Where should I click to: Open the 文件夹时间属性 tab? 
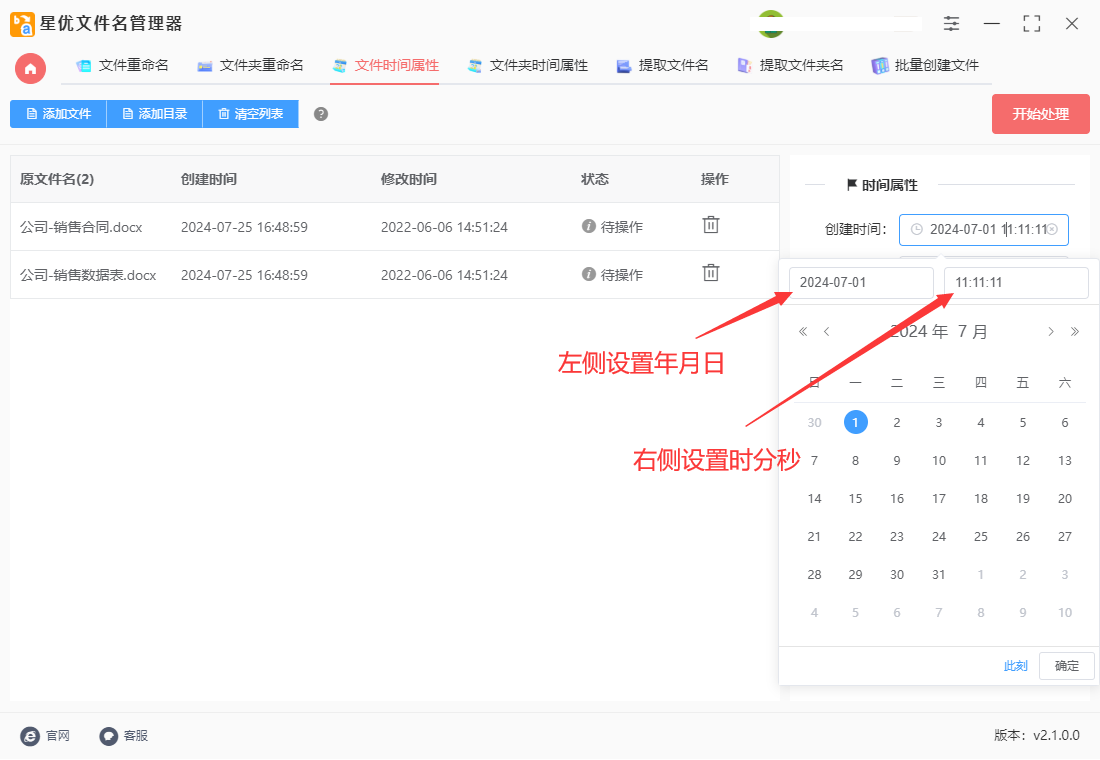click(528, 66)
